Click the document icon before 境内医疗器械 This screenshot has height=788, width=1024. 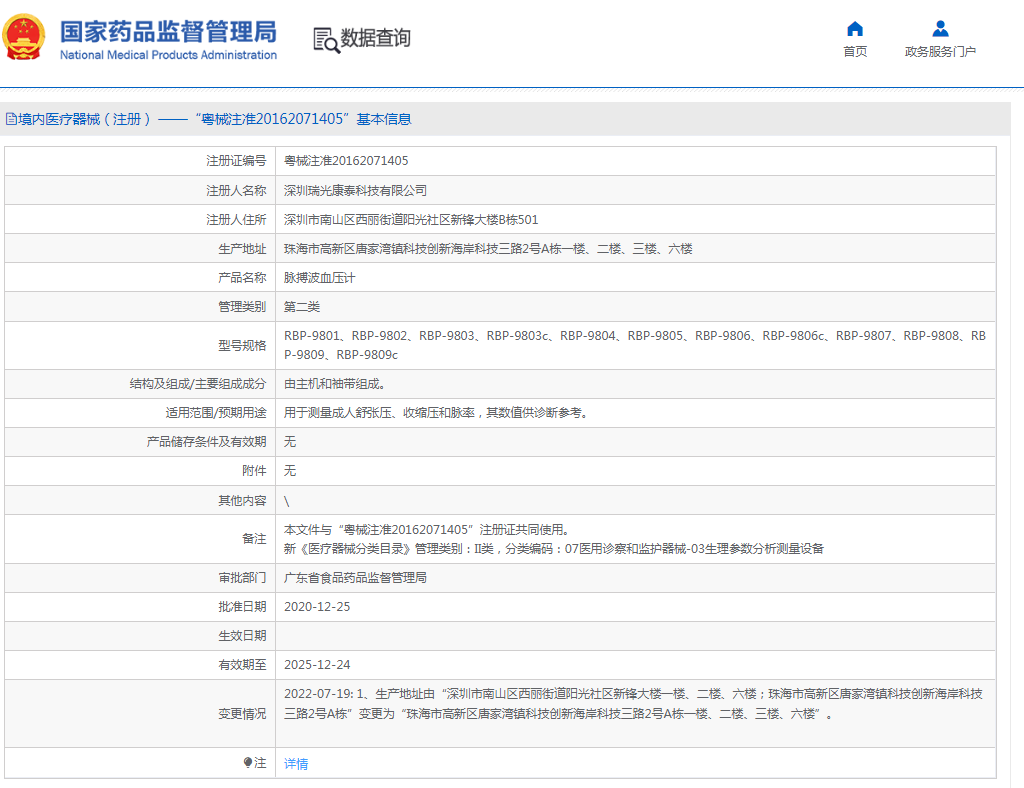click(x=11, y=119)
